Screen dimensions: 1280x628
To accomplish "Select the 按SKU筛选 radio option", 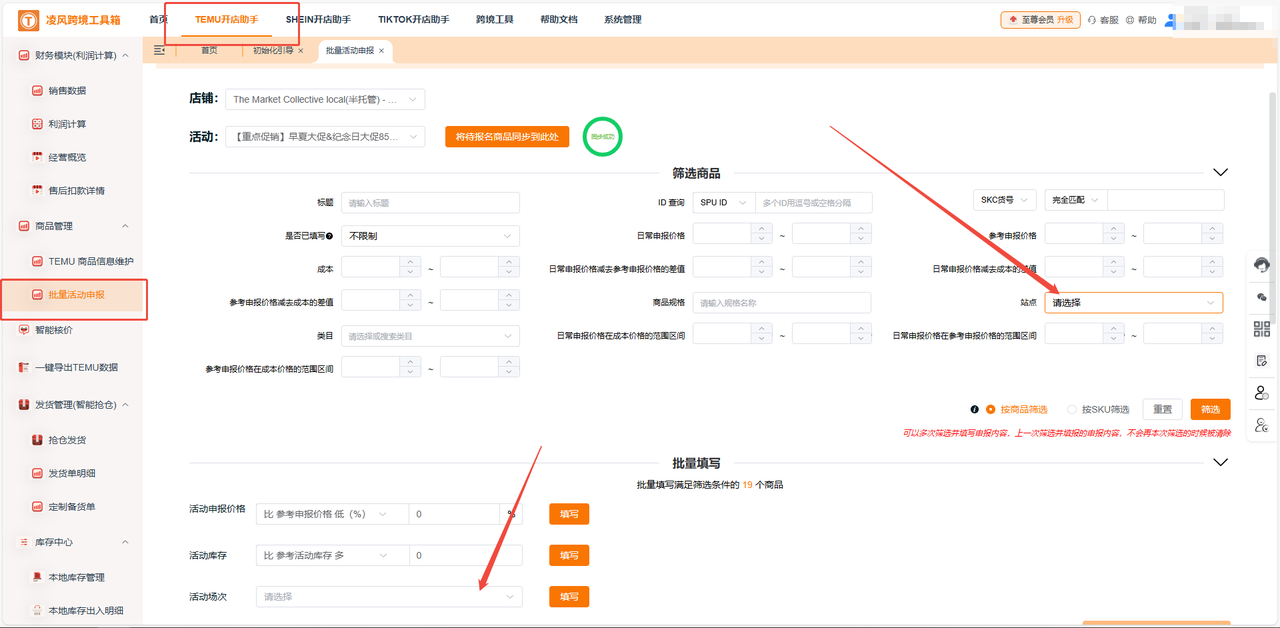I will (x=1072, y=409).
